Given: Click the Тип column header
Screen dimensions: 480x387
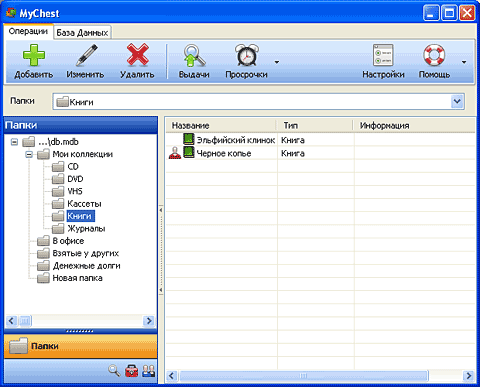Looking at the screenshot, I should click(x=315, y=126).
